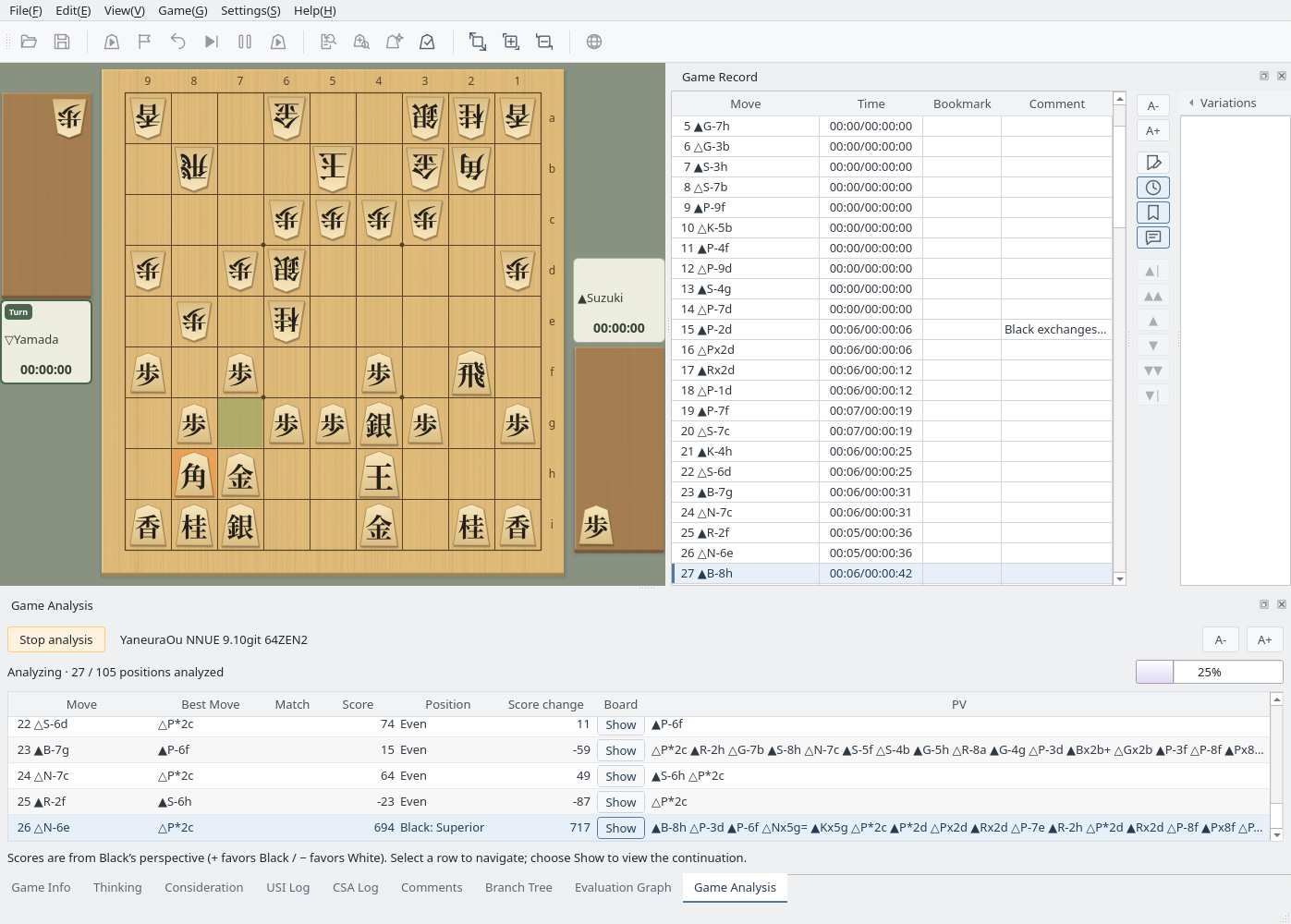Open the Settings menu
Viewport: 1291px width, 924px height.
coord(250,11)
